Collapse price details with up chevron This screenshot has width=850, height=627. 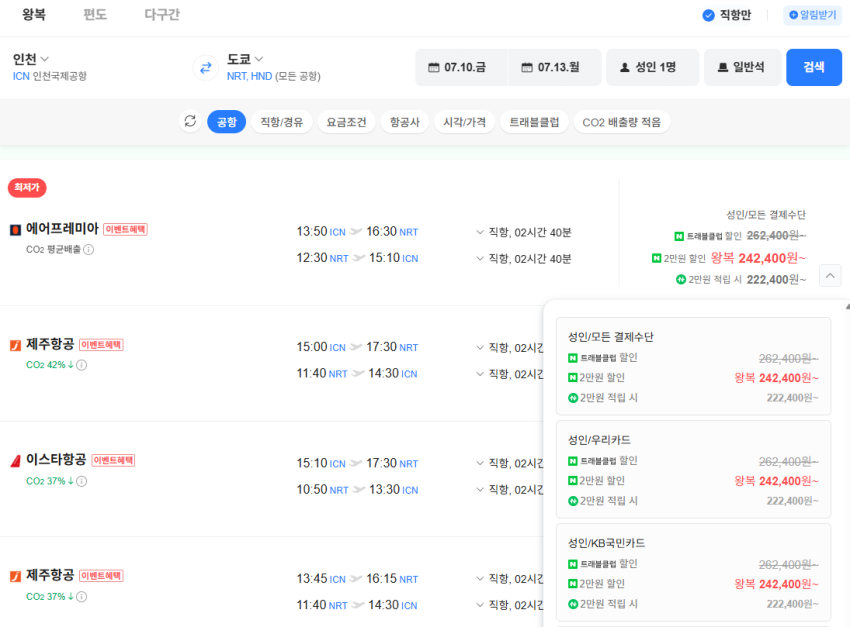tap(830, 276)
